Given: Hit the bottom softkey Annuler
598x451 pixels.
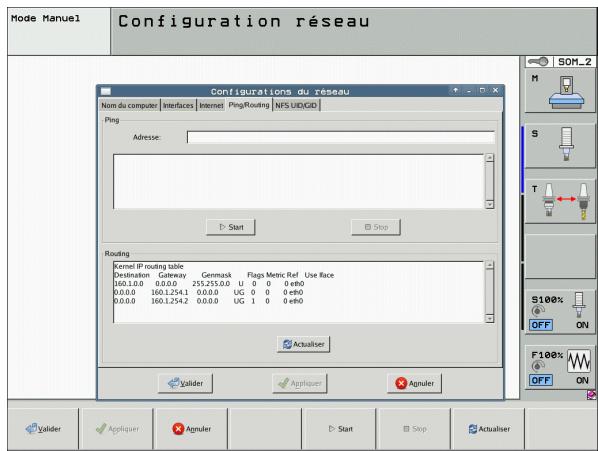Looking at the screenshot, I should 192,429.
